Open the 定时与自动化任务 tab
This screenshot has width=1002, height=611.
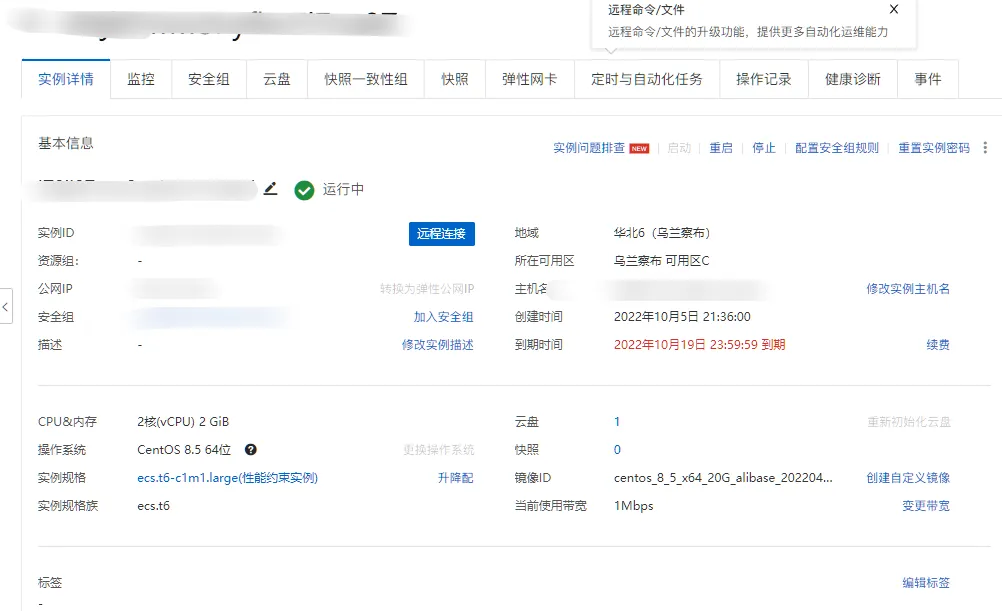(x=647, y=79)
